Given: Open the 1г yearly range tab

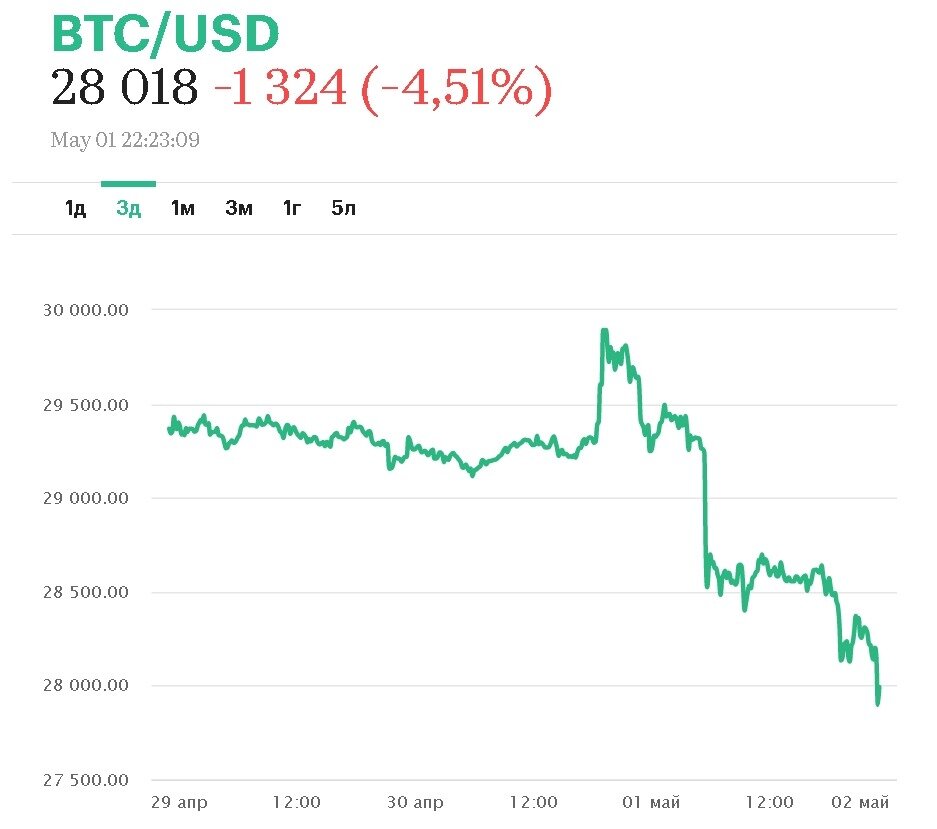Looking at the screenshot, I should tap(291, 208).
